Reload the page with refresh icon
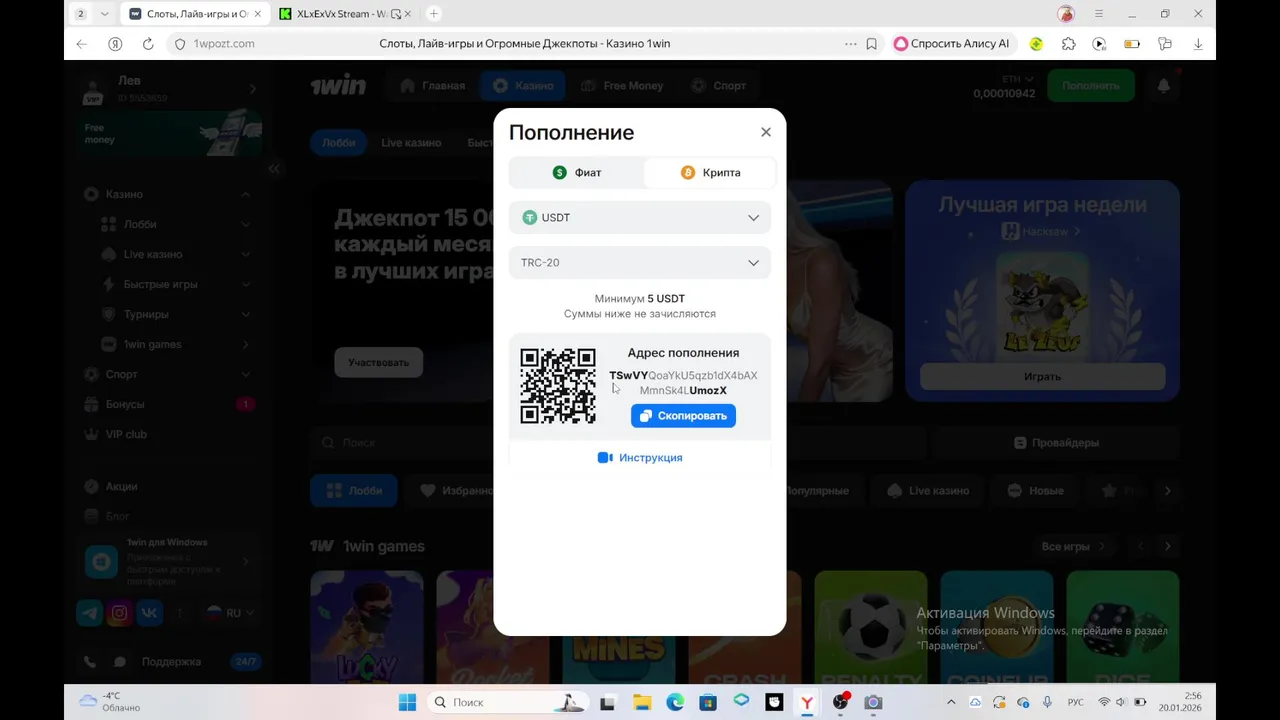Image resolution: width=1280 pixels, height=720 pixels. click(148, 44)
